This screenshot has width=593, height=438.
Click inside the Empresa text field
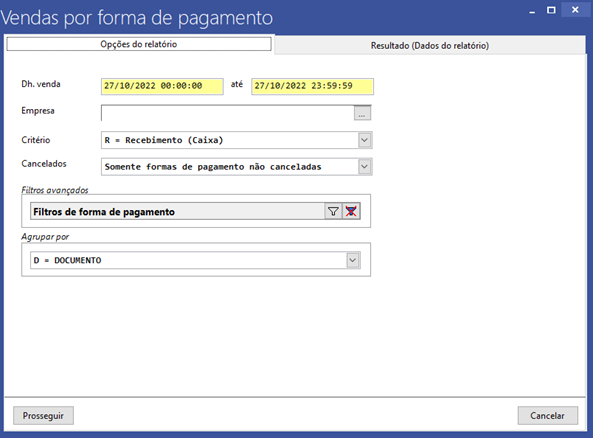[x=228, y=113]
